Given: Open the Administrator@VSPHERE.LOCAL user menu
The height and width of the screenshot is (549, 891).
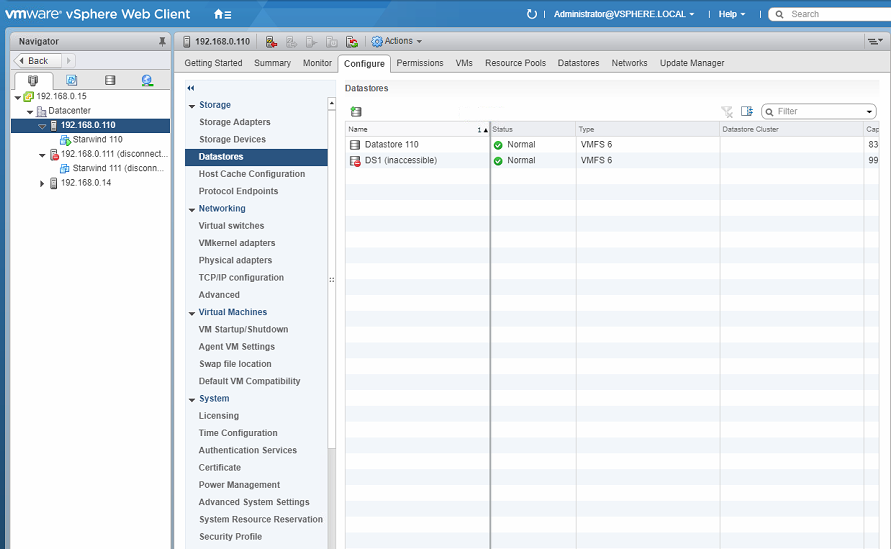Looking at the screenshot, I should (624, 14).
